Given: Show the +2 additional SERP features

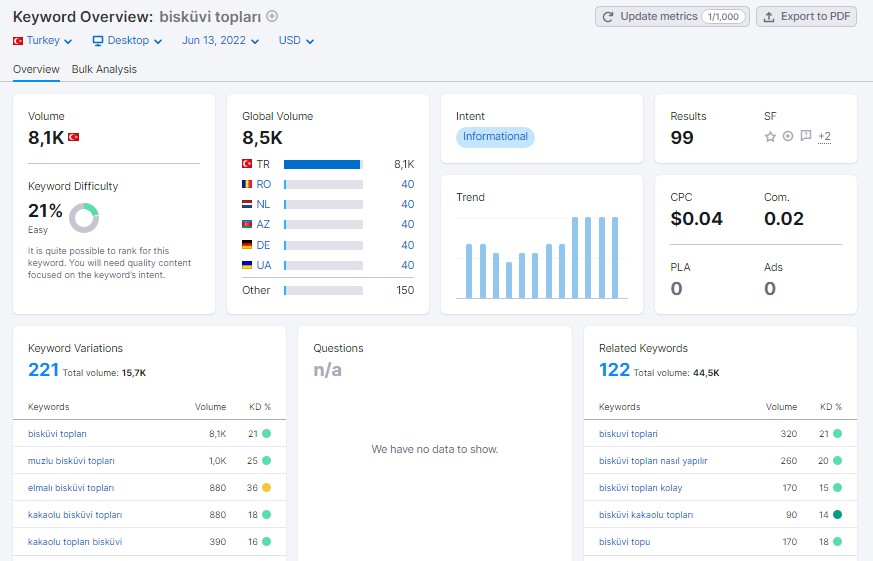Looking at the screenshot, I should pos(825,136).
